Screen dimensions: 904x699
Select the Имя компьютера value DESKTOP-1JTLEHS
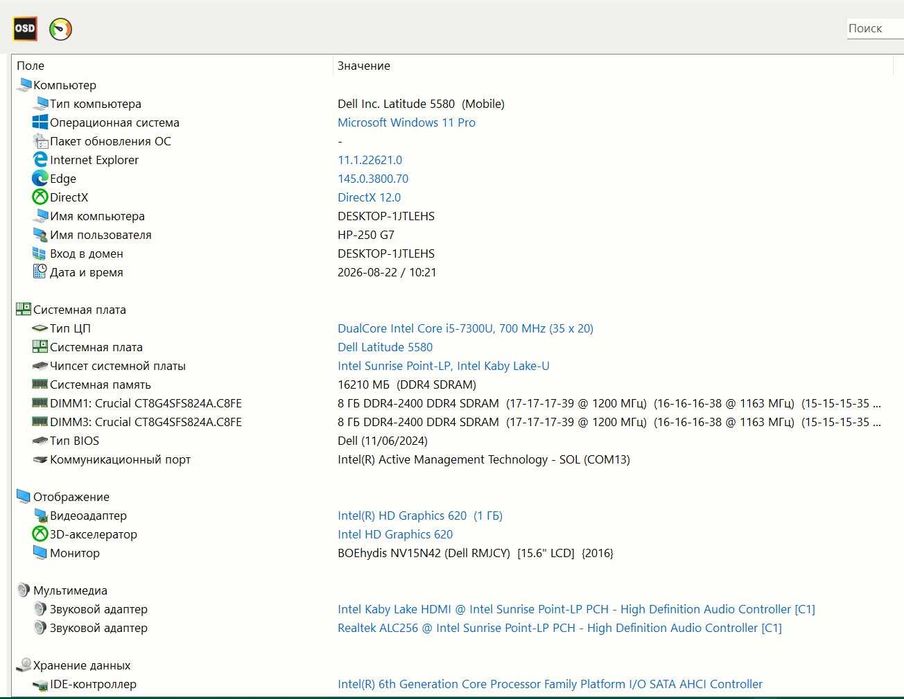pos(386,216)
